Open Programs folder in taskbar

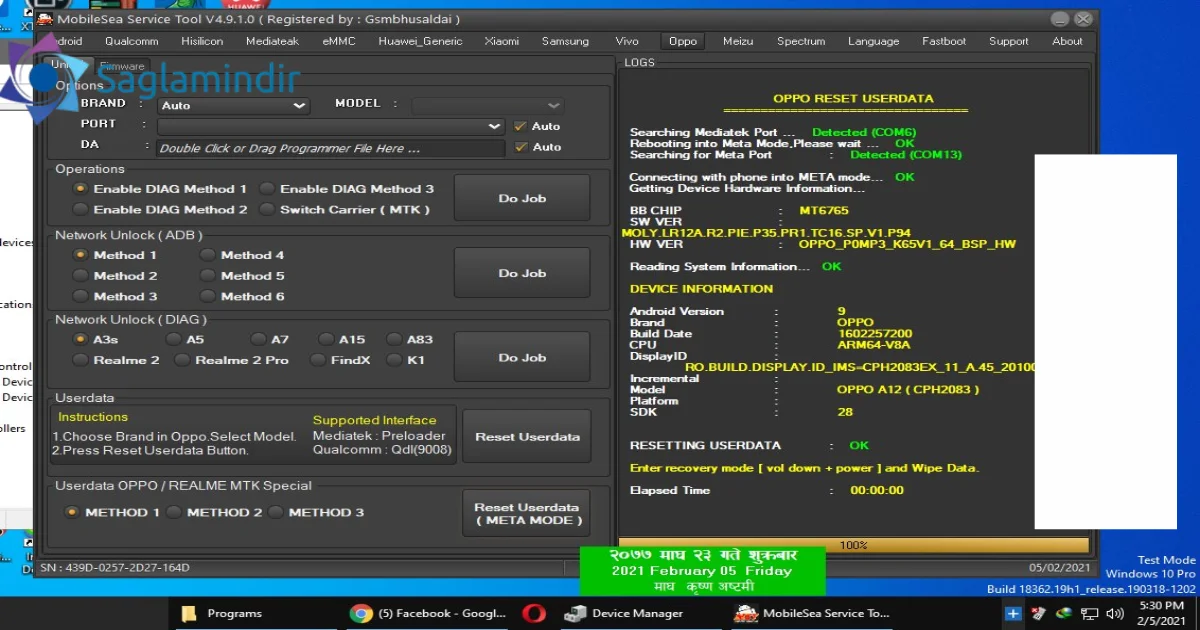tap(221, 613)
